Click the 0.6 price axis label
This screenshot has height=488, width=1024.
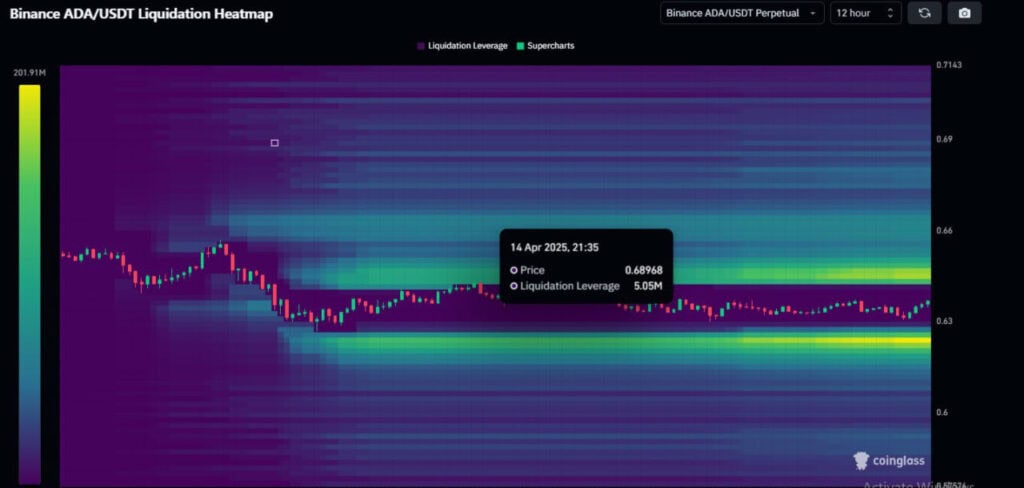click(941, 412)
